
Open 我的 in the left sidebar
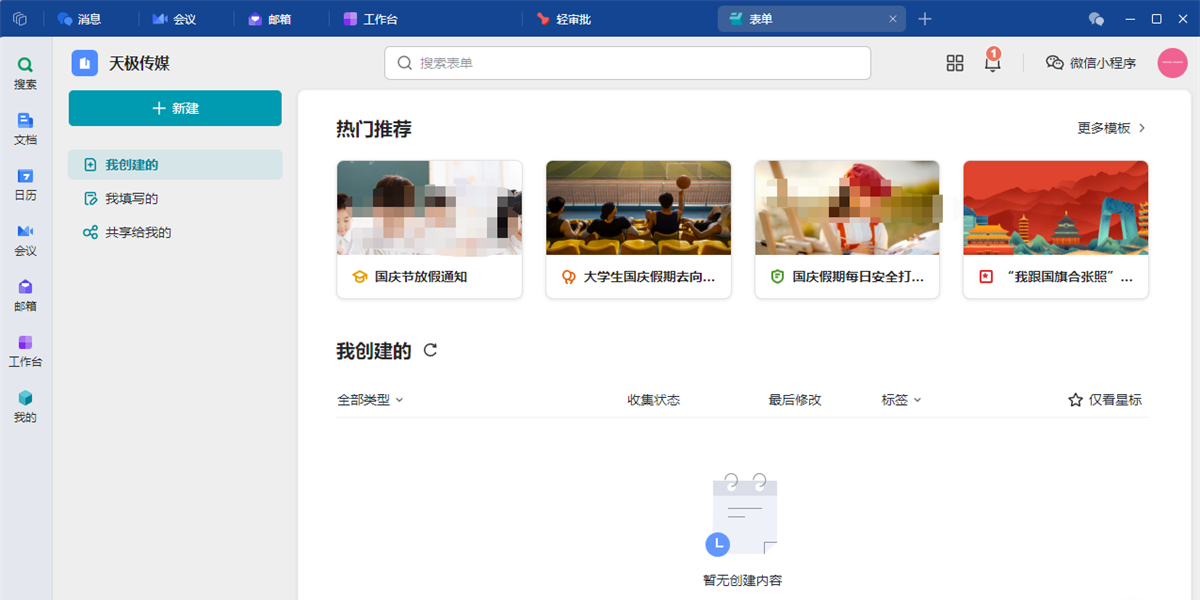(x=25, y=405)
